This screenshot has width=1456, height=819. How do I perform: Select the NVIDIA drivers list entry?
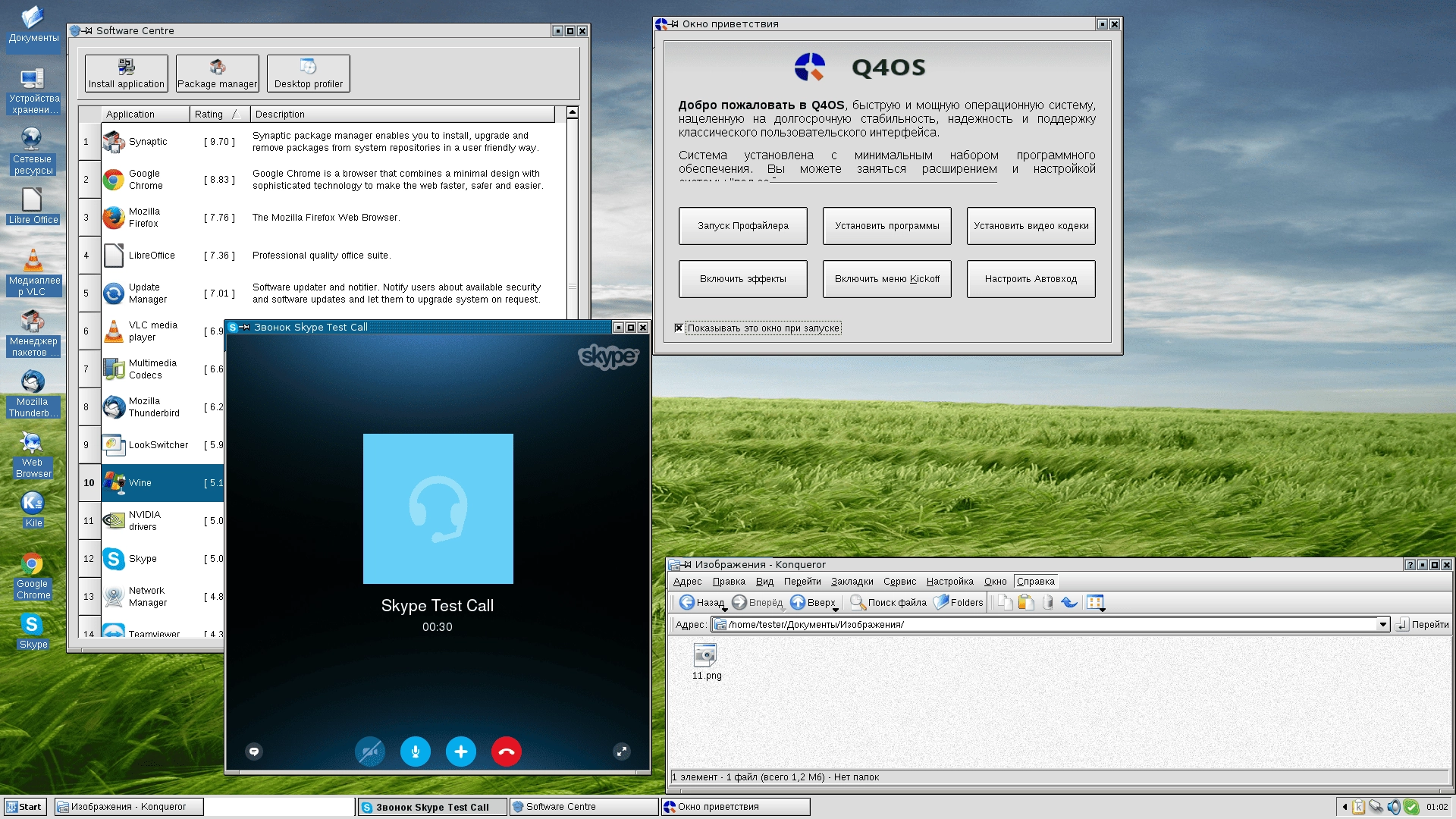(x=152, y=521)
